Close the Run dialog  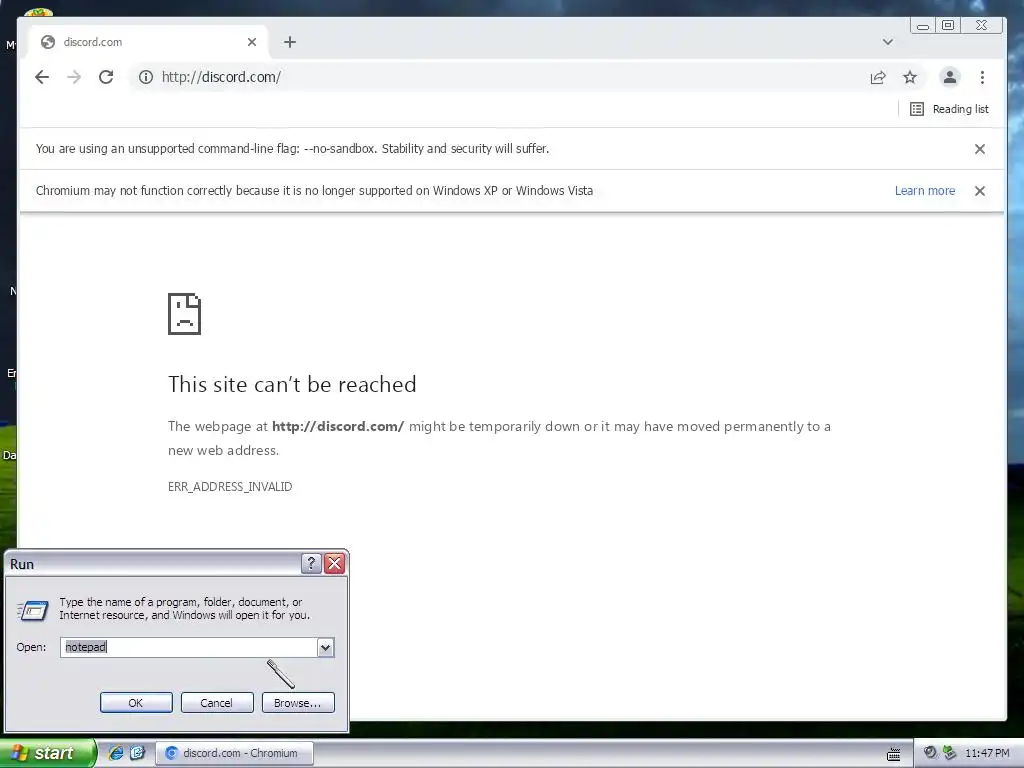coord(334,563)
